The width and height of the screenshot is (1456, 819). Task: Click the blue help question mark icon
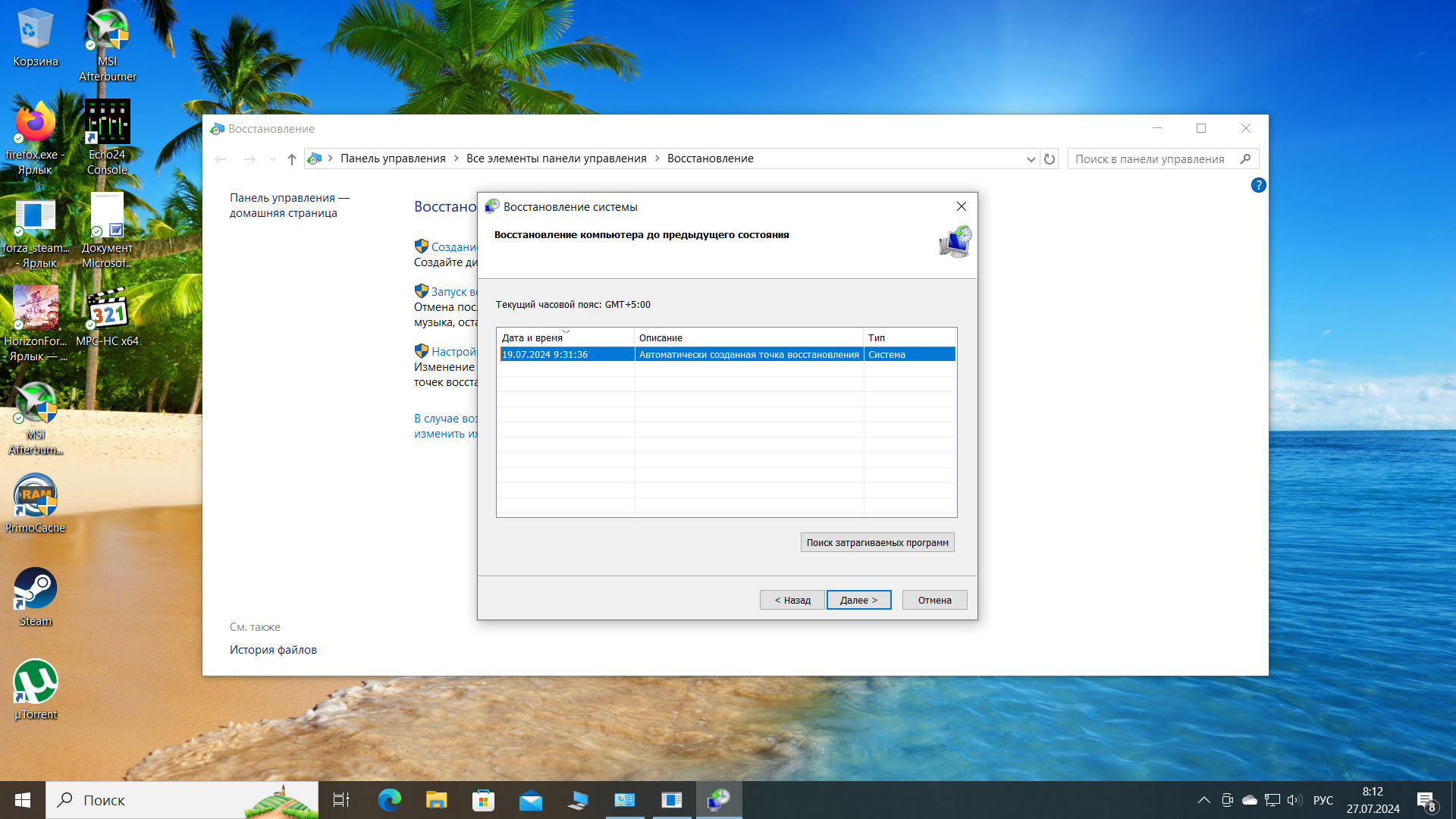tap(1258, 185)
